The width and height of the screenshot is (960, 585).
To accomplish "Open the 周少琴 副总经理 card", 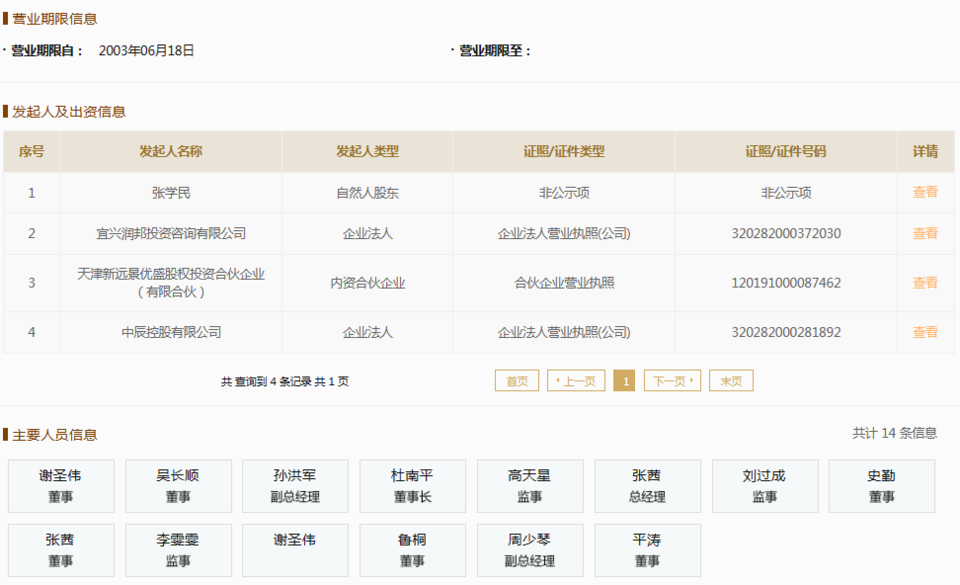I will (530, 550).
